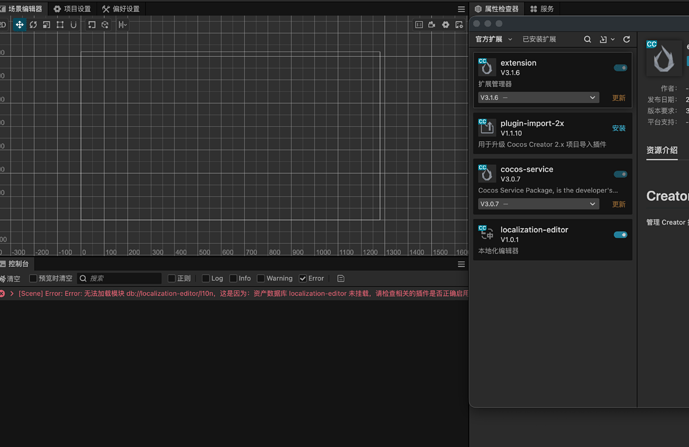689x447 pixels.
Task: Click the cocos-service package icon
Action: point(487,173)
